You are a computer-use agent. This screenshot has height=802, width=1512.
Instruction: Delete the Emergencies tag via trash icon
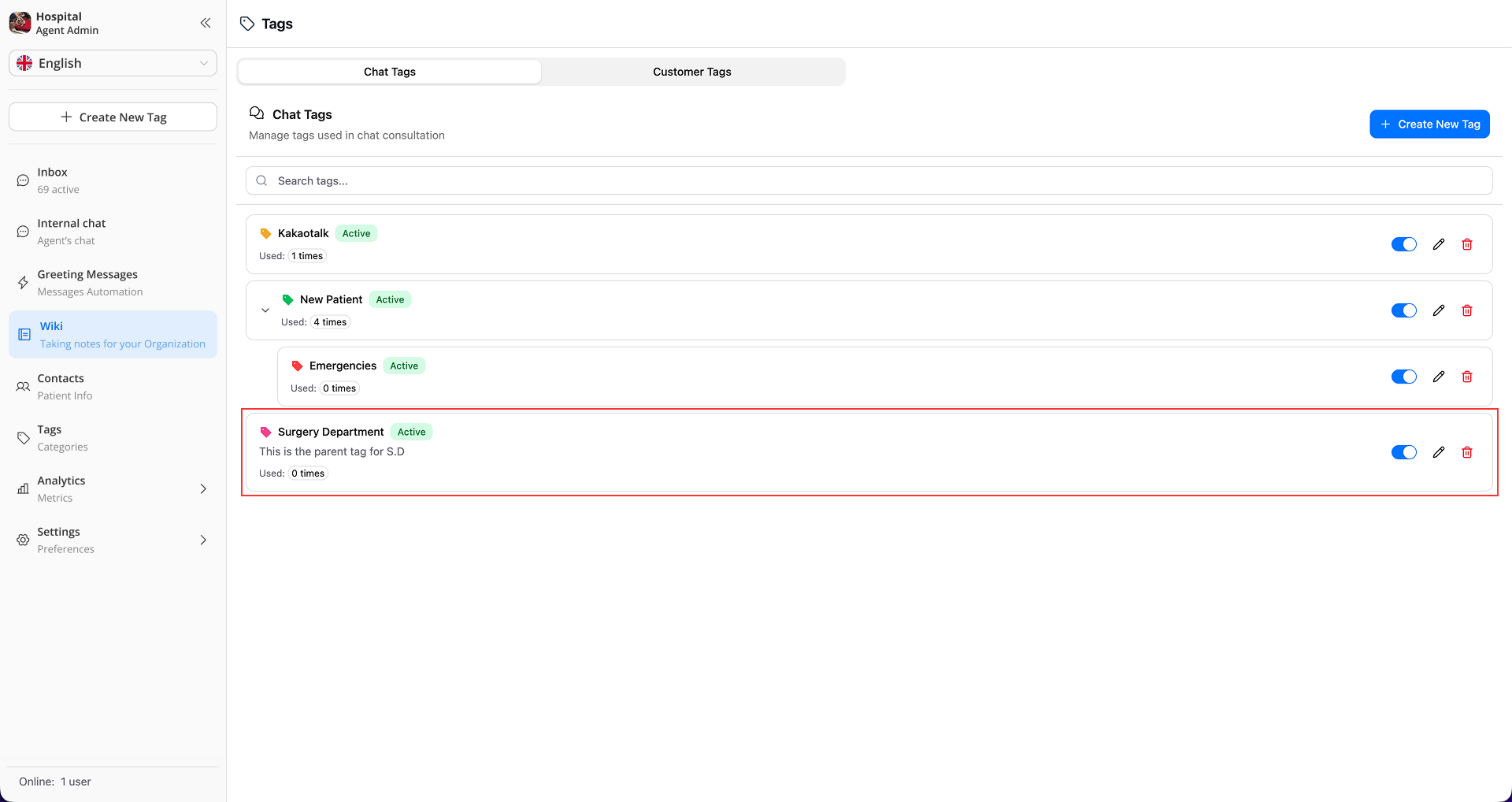(x=1467, y=376)
